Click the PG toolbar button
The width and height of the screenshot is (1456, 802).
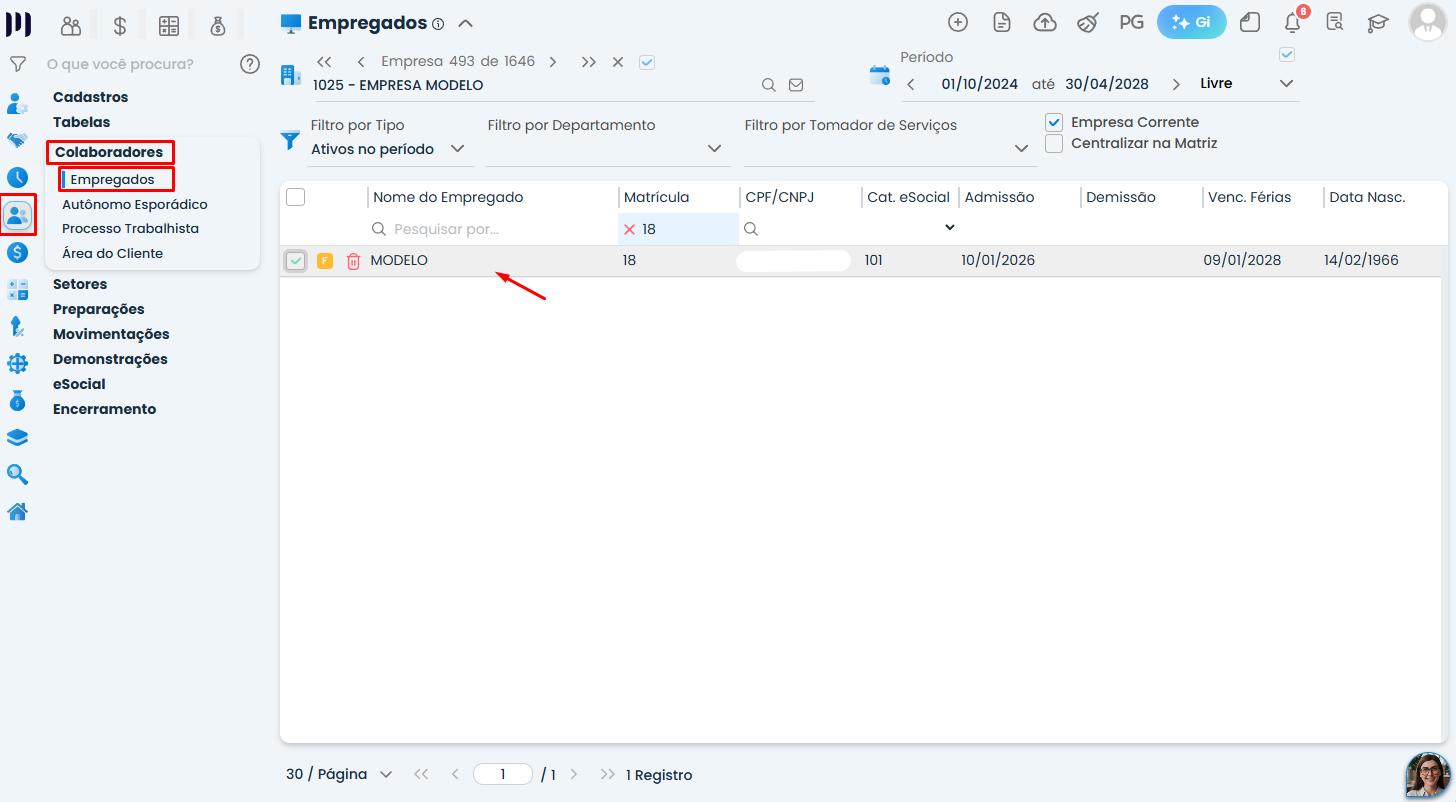coord(1132,22)
